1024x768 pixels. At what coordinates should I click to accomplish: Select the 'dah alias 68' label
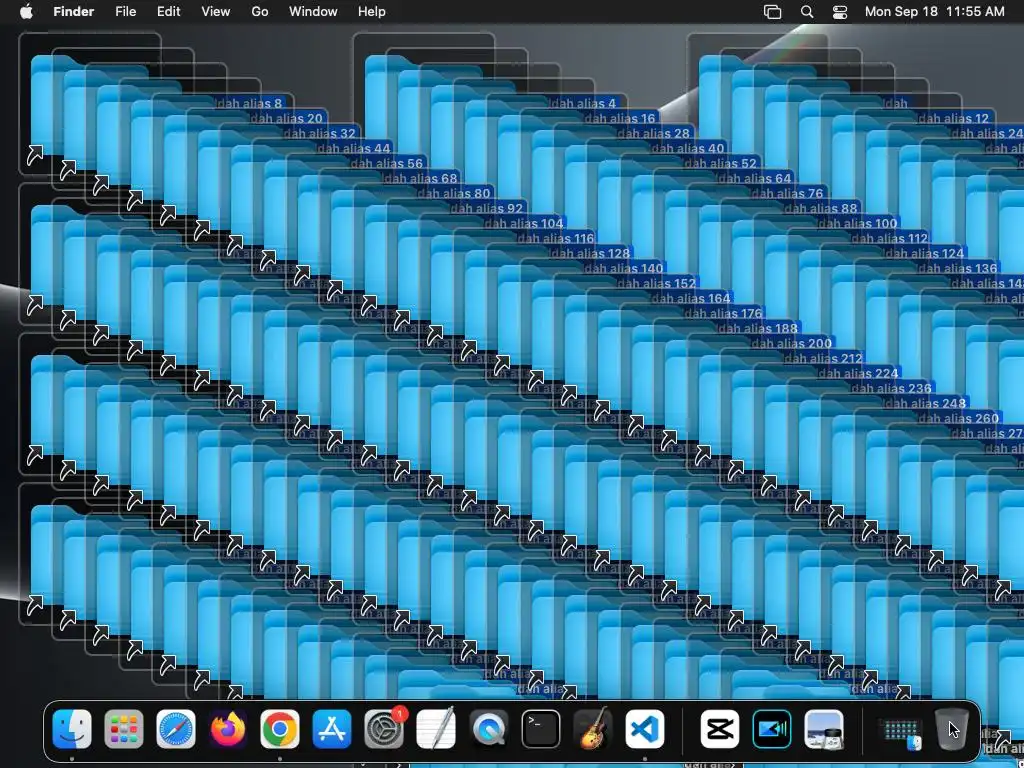pyautogui.click(x=421, y=178)
